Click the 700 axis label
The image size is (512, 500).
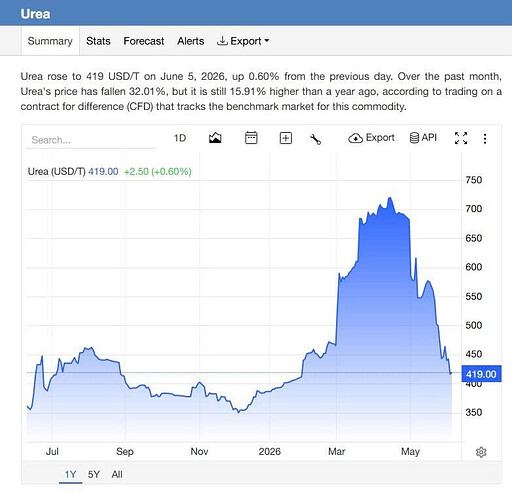pos(474,209)
